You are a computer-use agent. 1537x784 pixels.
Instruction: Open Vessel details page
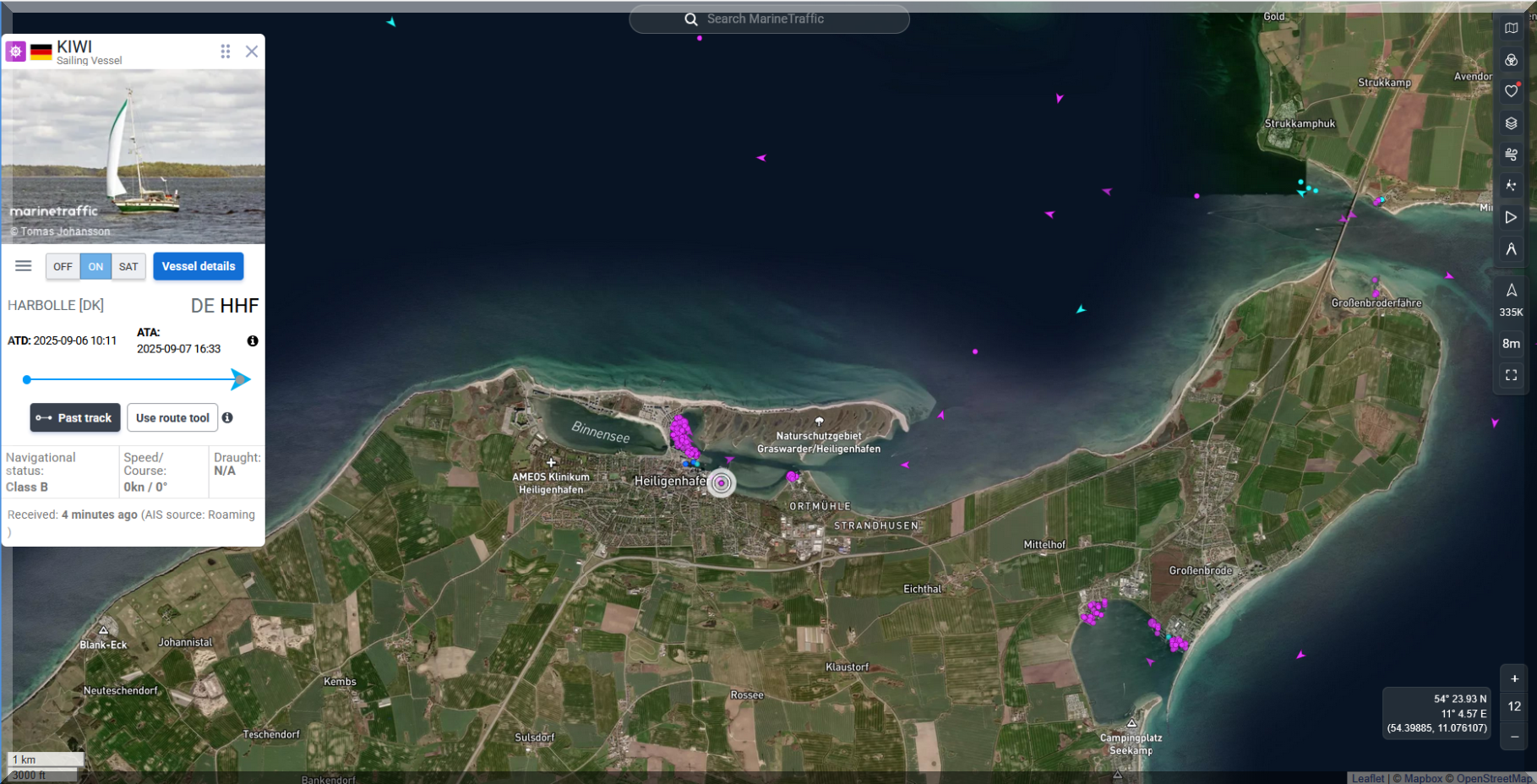tap(199, 266)
